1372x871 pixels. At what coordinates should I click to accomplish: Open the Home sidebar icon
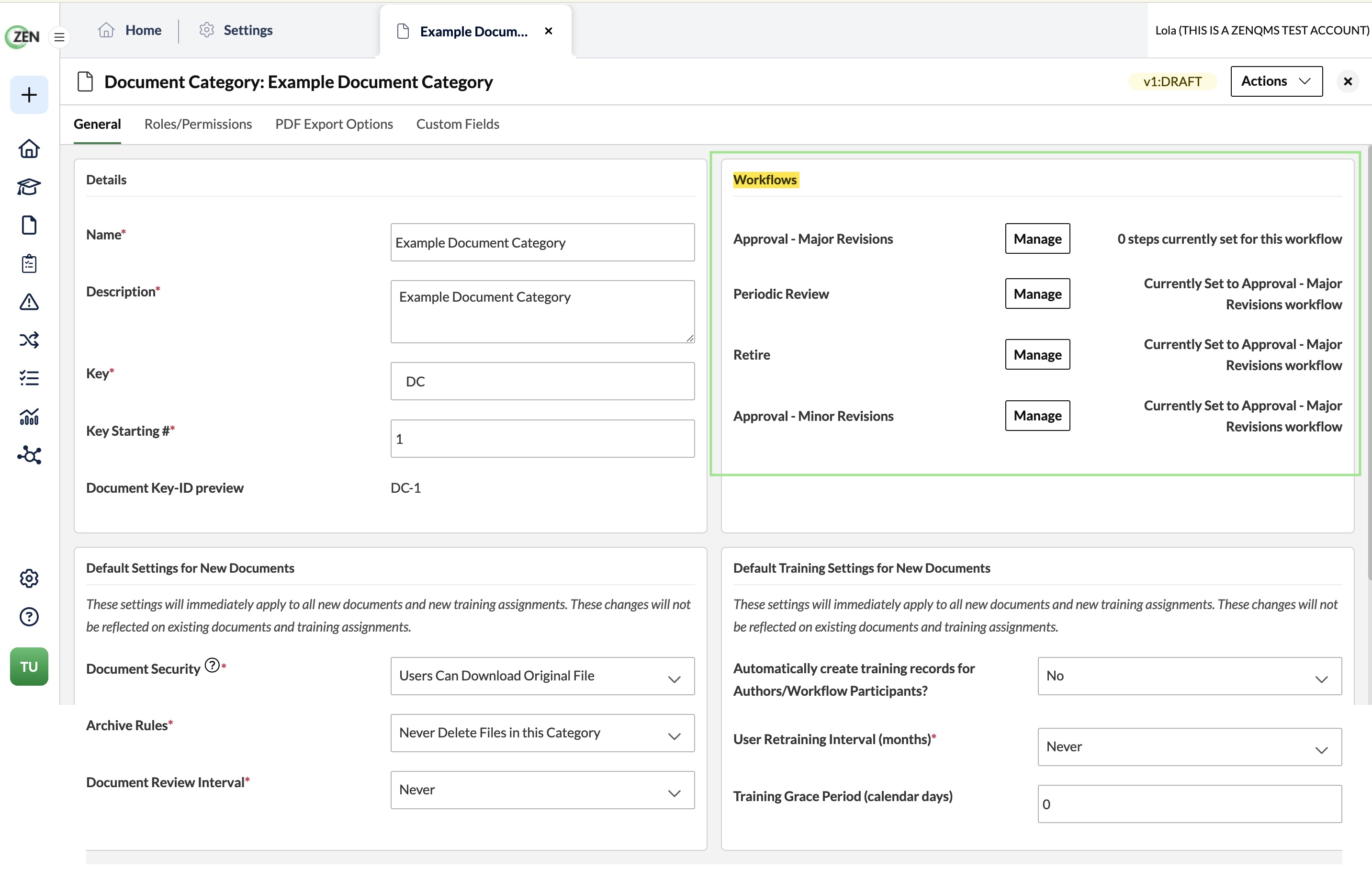click(x=29, y=149)
